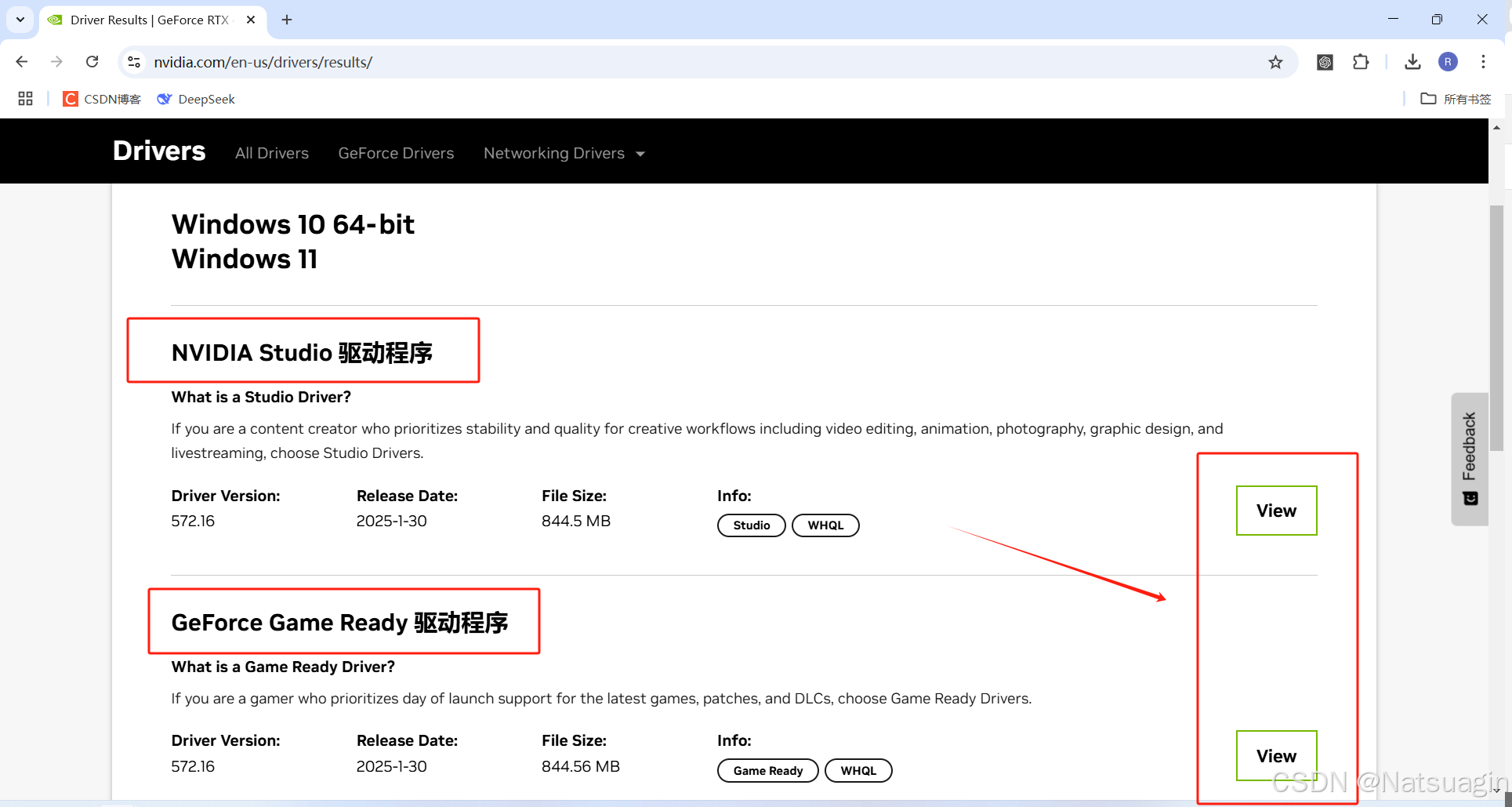
Task: Click the WHQL tag of Game Ready driver
Action: pyautogui.click(x=858, y=771)
